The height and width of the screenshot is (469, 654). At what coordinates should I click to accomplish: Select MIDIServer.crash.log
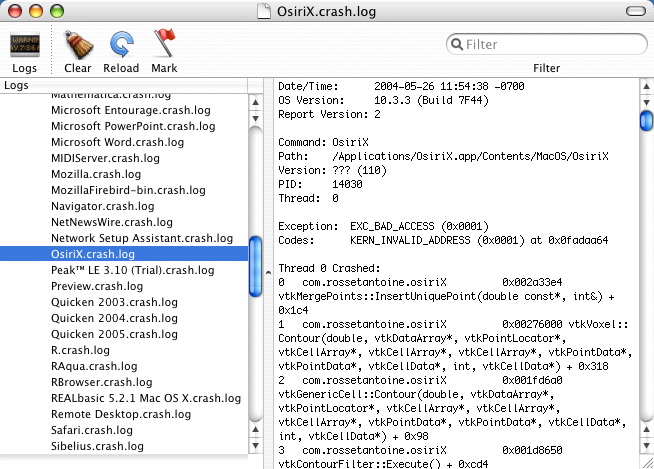(x=105, y=158)
